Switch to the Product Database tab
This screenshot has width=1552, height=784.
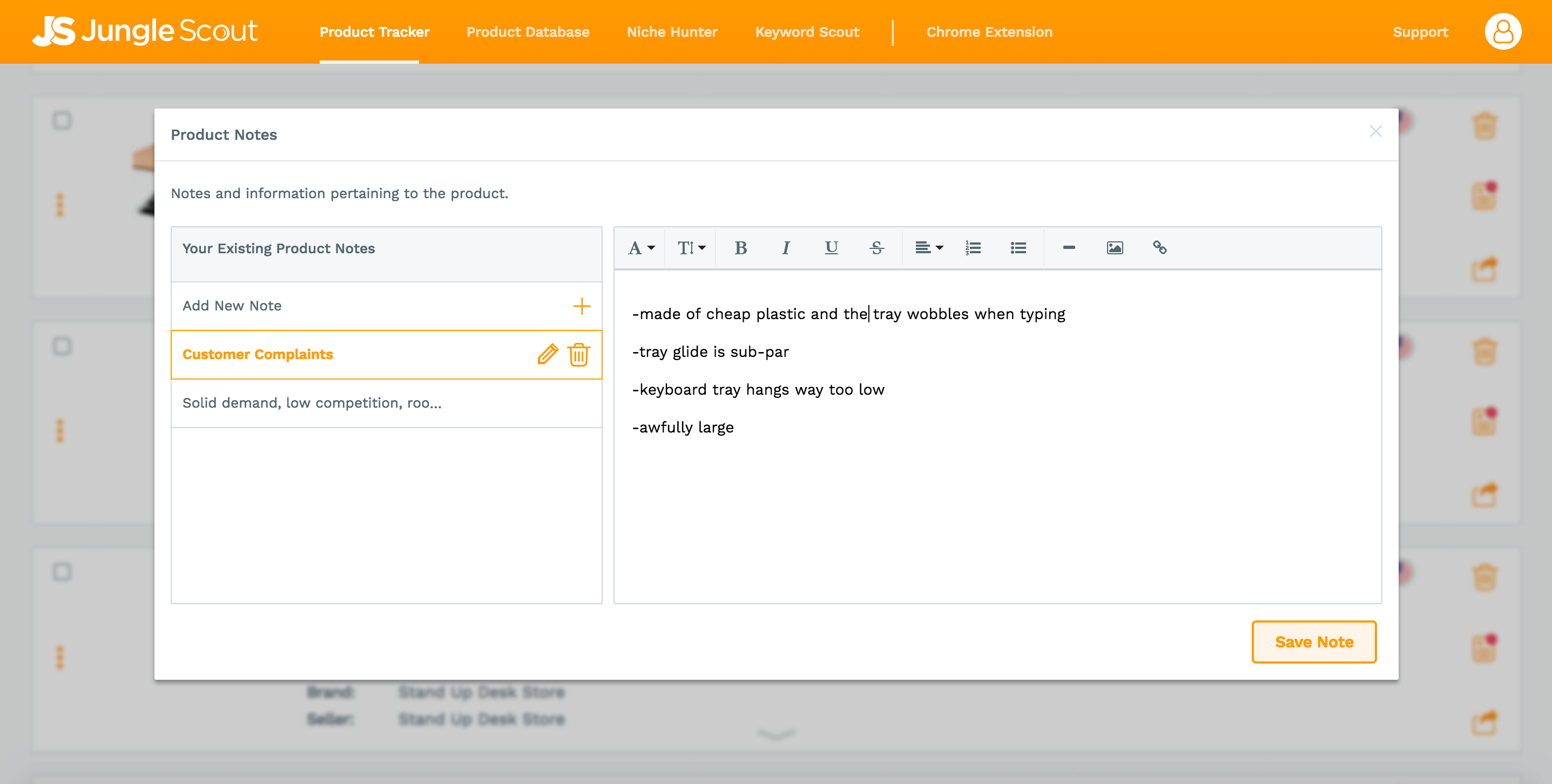click(528, 32)
